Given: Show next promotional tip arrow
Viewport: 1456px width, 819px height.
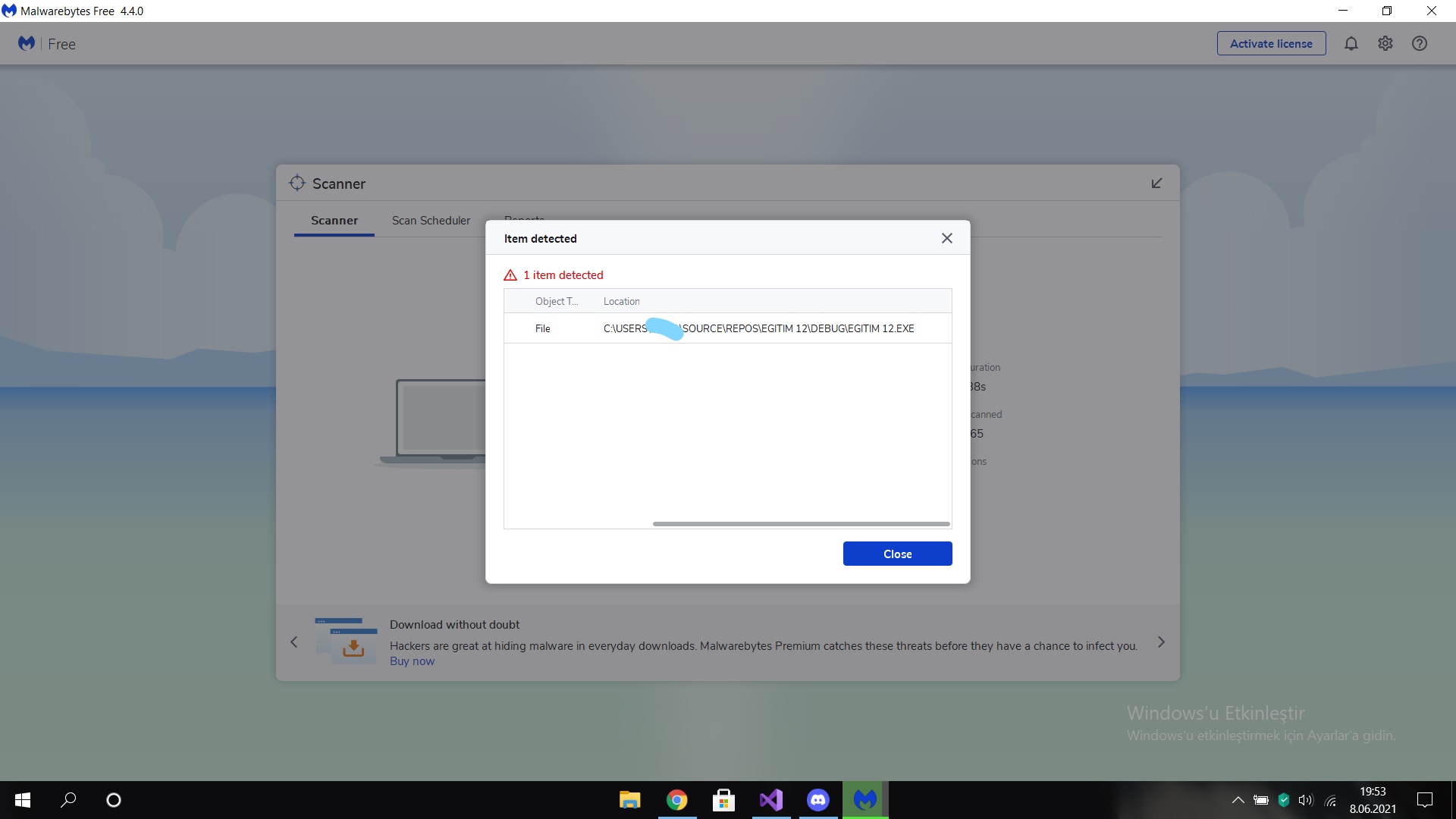Looking at the screenshot, I should click(x=1161, y=642).
